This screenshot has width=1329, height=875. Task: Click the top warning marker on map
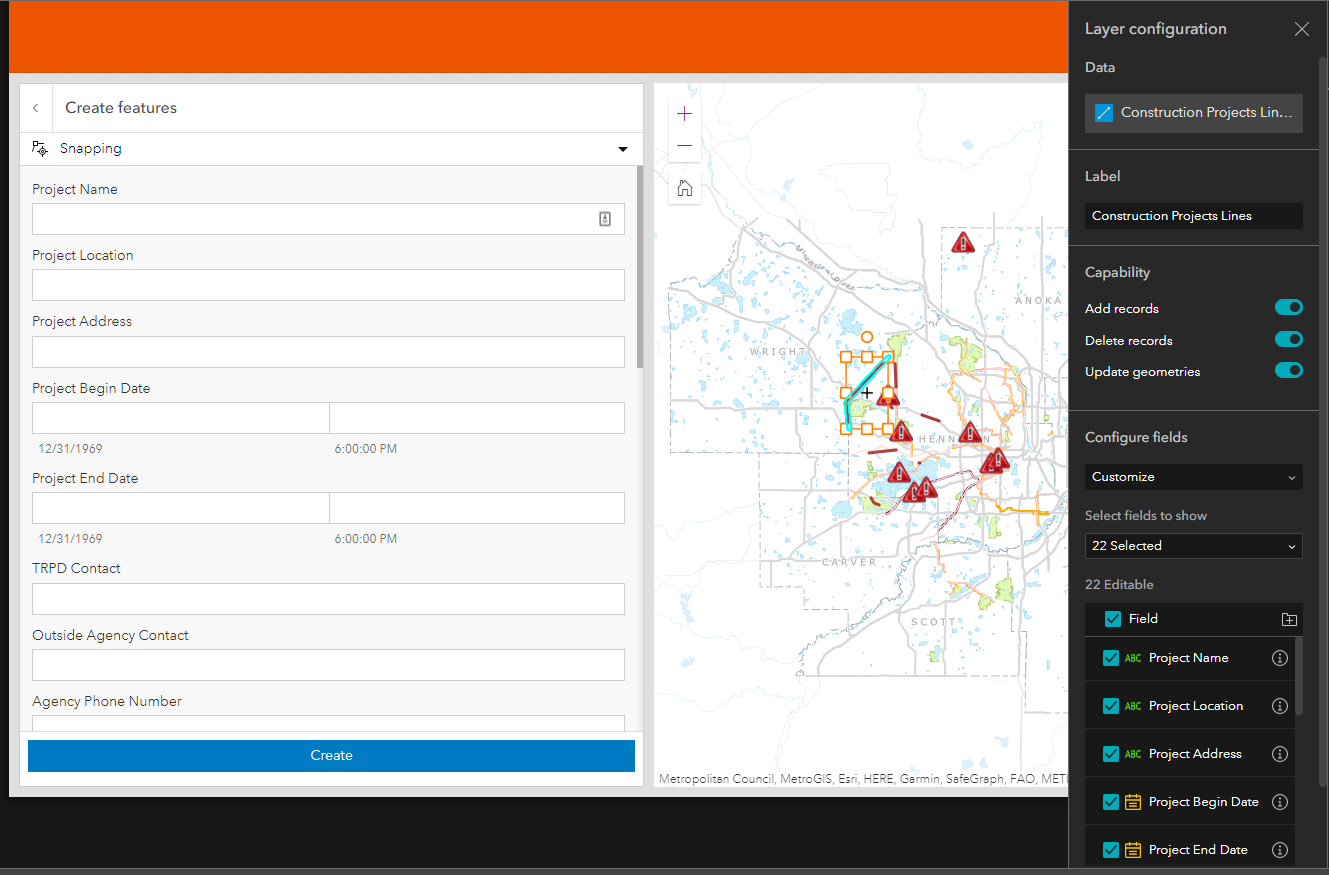[x=963, y=242]
